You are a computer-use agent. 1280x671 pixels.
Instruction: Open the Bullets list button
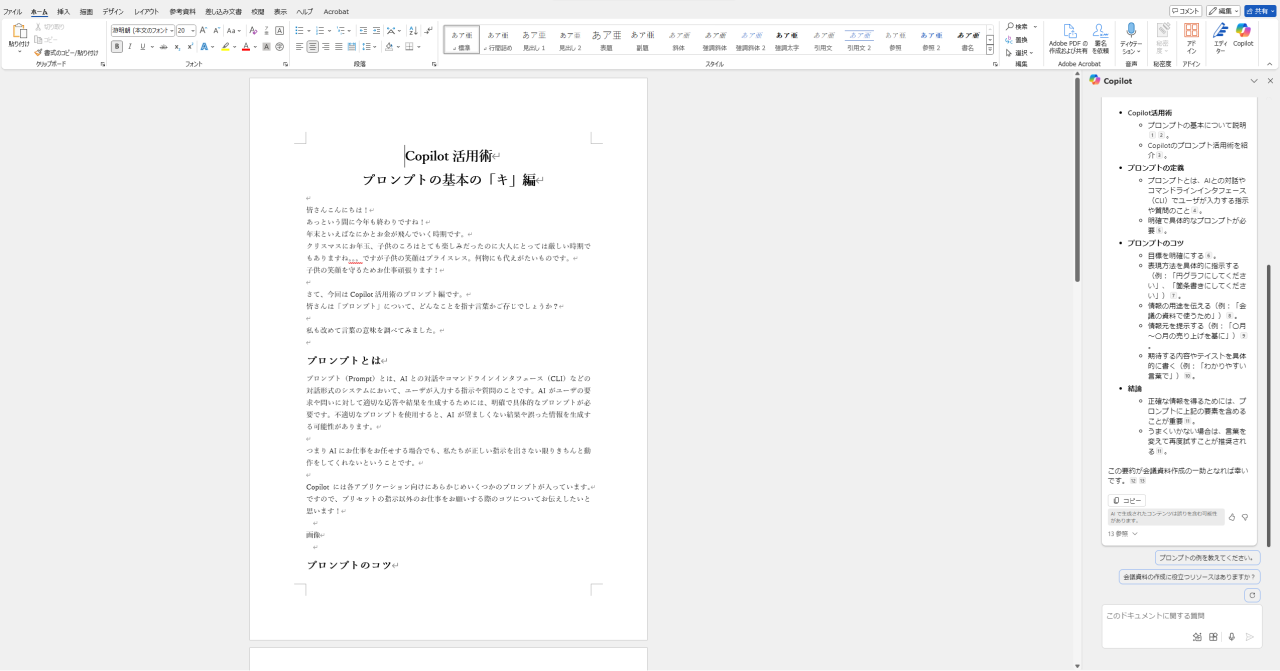pyautogui.click(x=300, y=31)
